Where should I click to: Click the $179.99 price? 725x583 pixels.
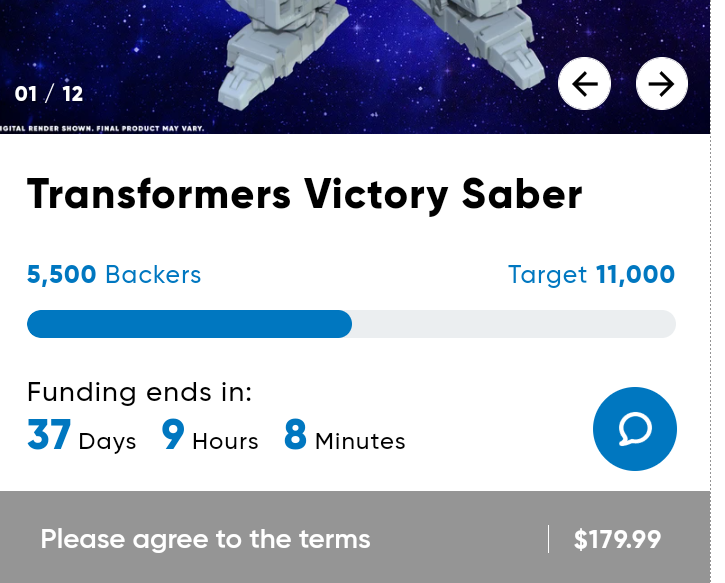click(x=617, y=540)
